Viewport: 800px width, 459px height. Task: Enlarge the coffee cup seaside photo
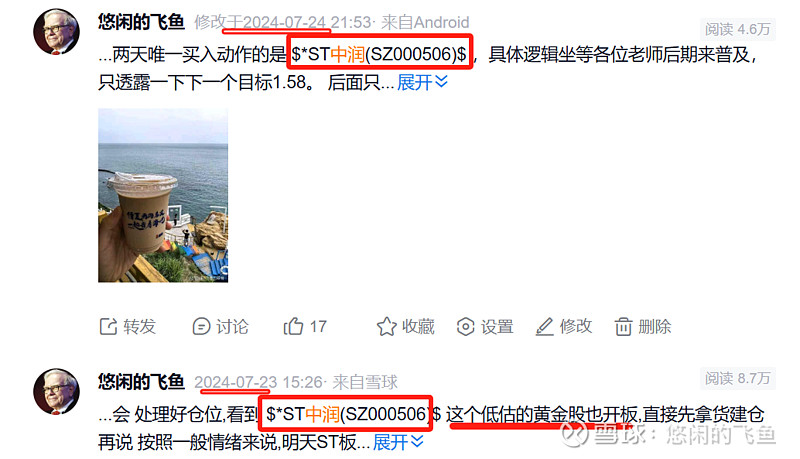(x=163, y=195)
